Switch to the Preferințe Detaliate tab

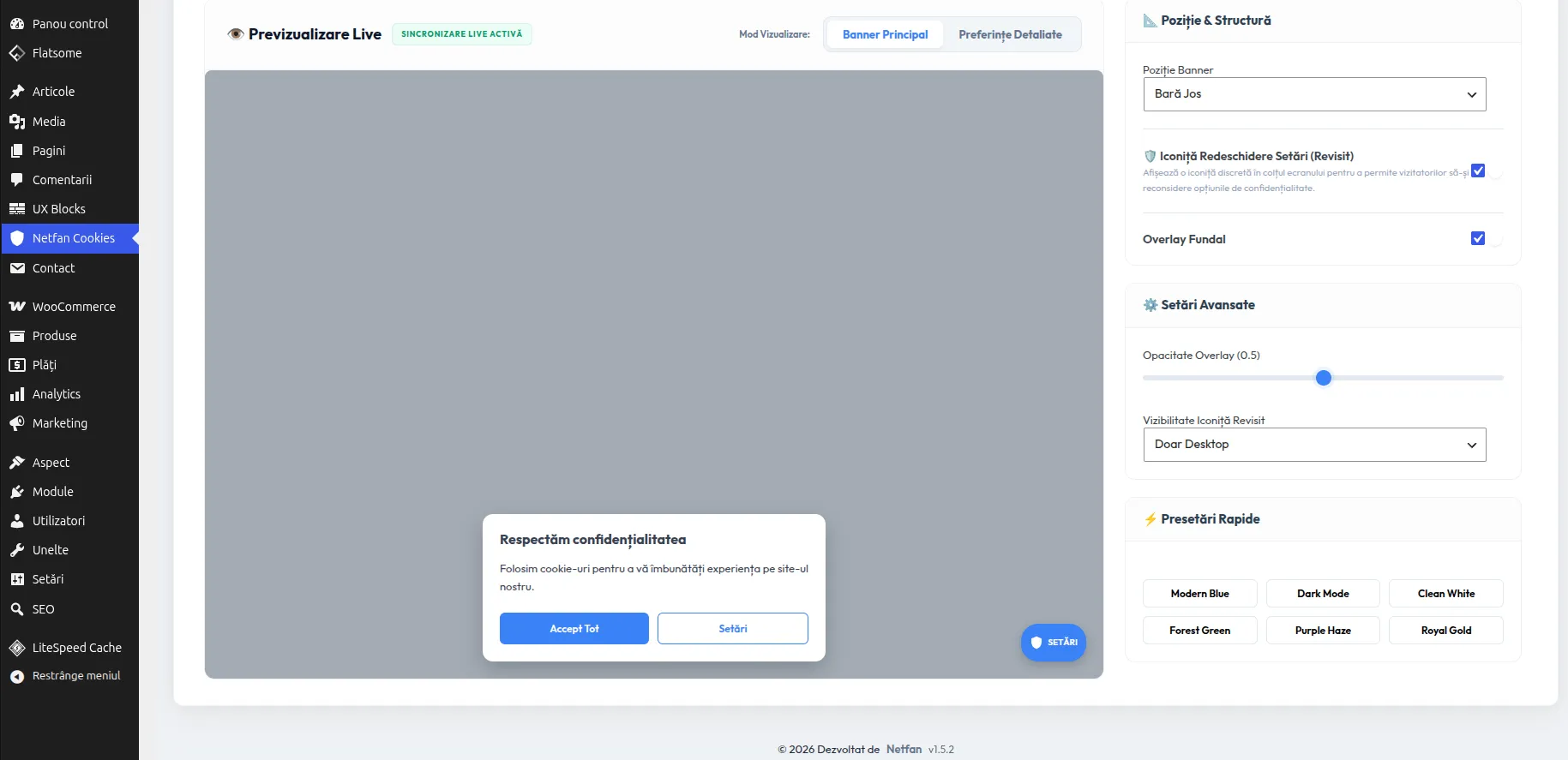(x=1010, y=34)
